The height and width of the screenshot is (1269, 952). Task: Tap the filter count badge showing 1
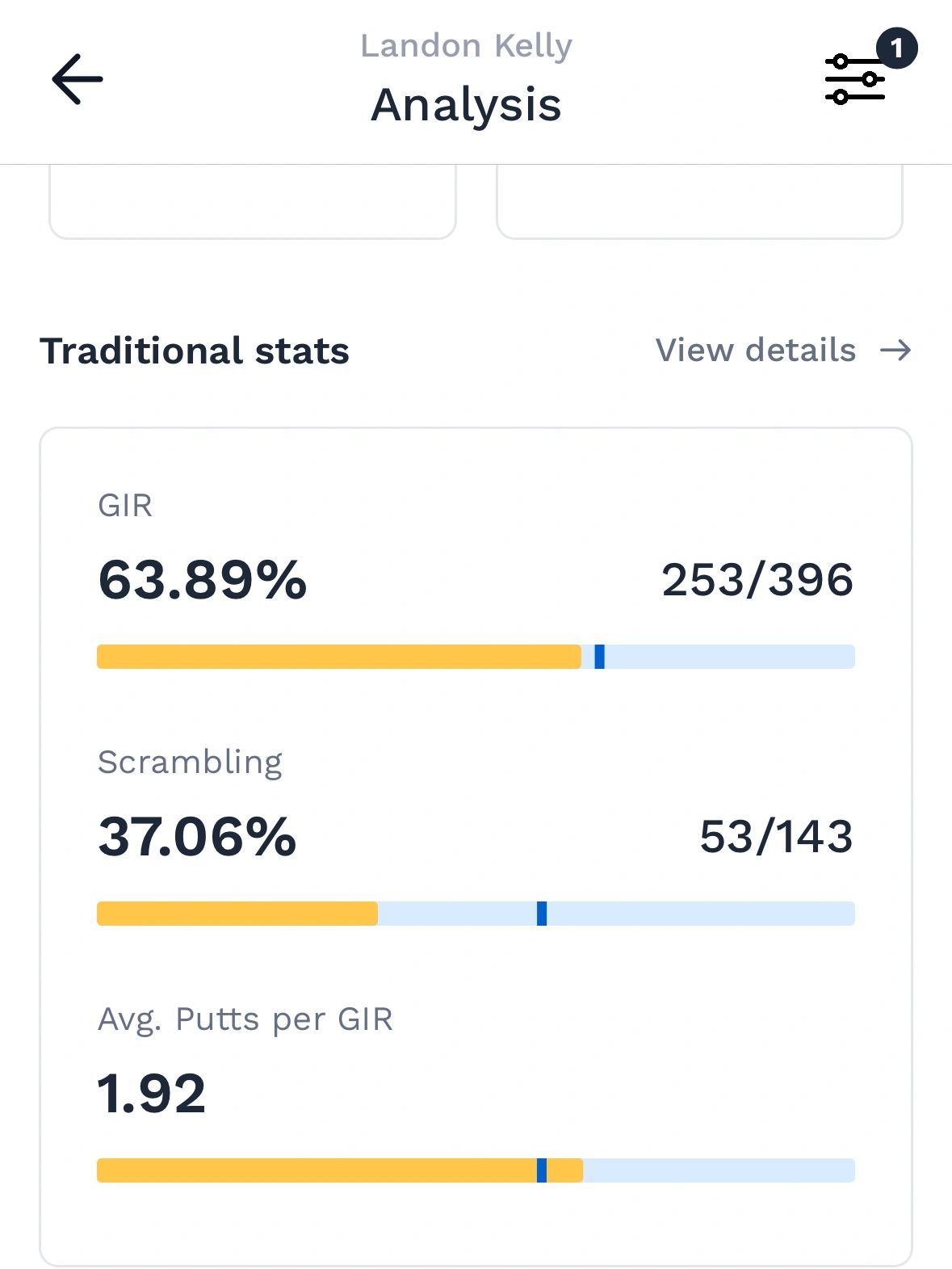tap(896, 48)
